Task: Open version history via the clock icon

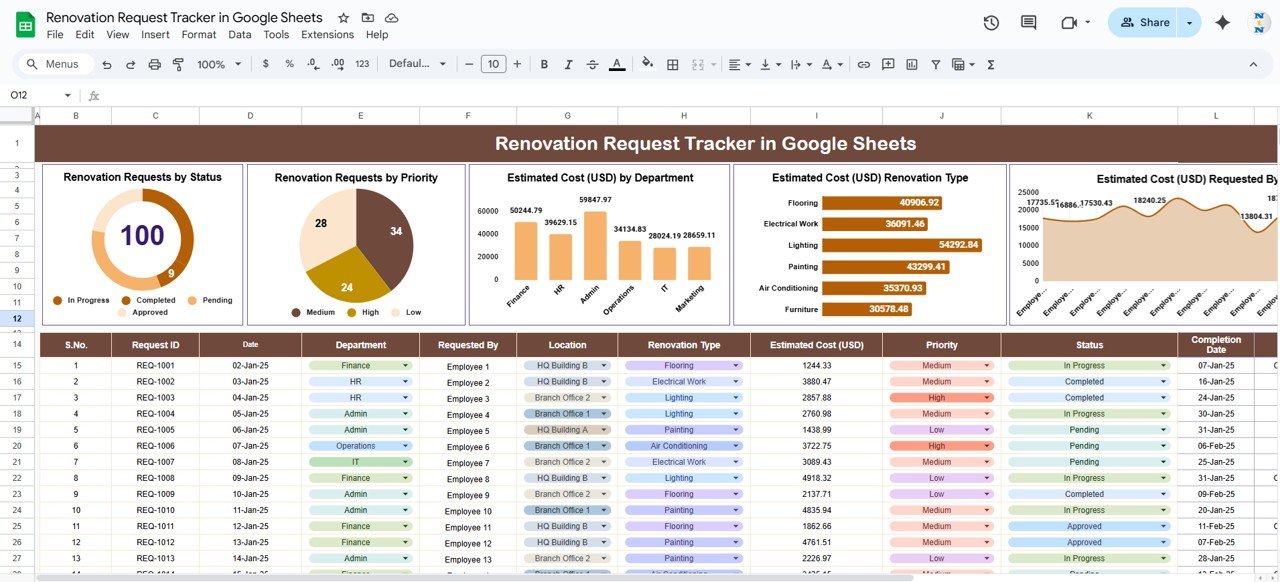Action: [989, 22]
